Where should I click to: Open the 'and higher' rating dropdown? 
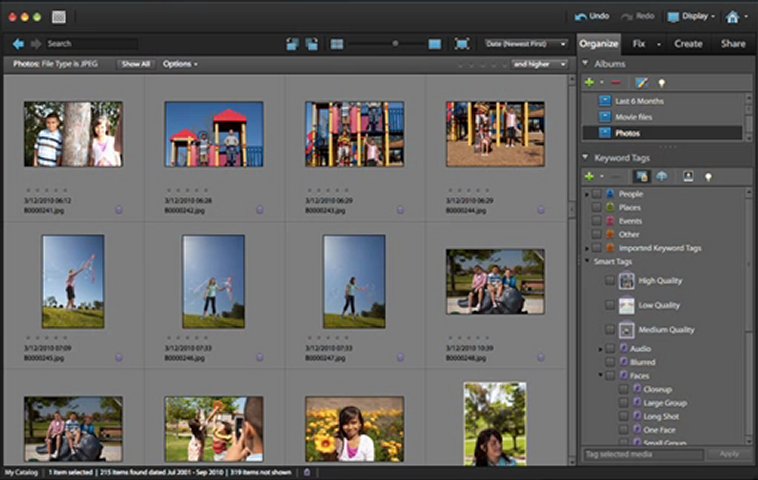pyautogui.click(x=539, y=64)
